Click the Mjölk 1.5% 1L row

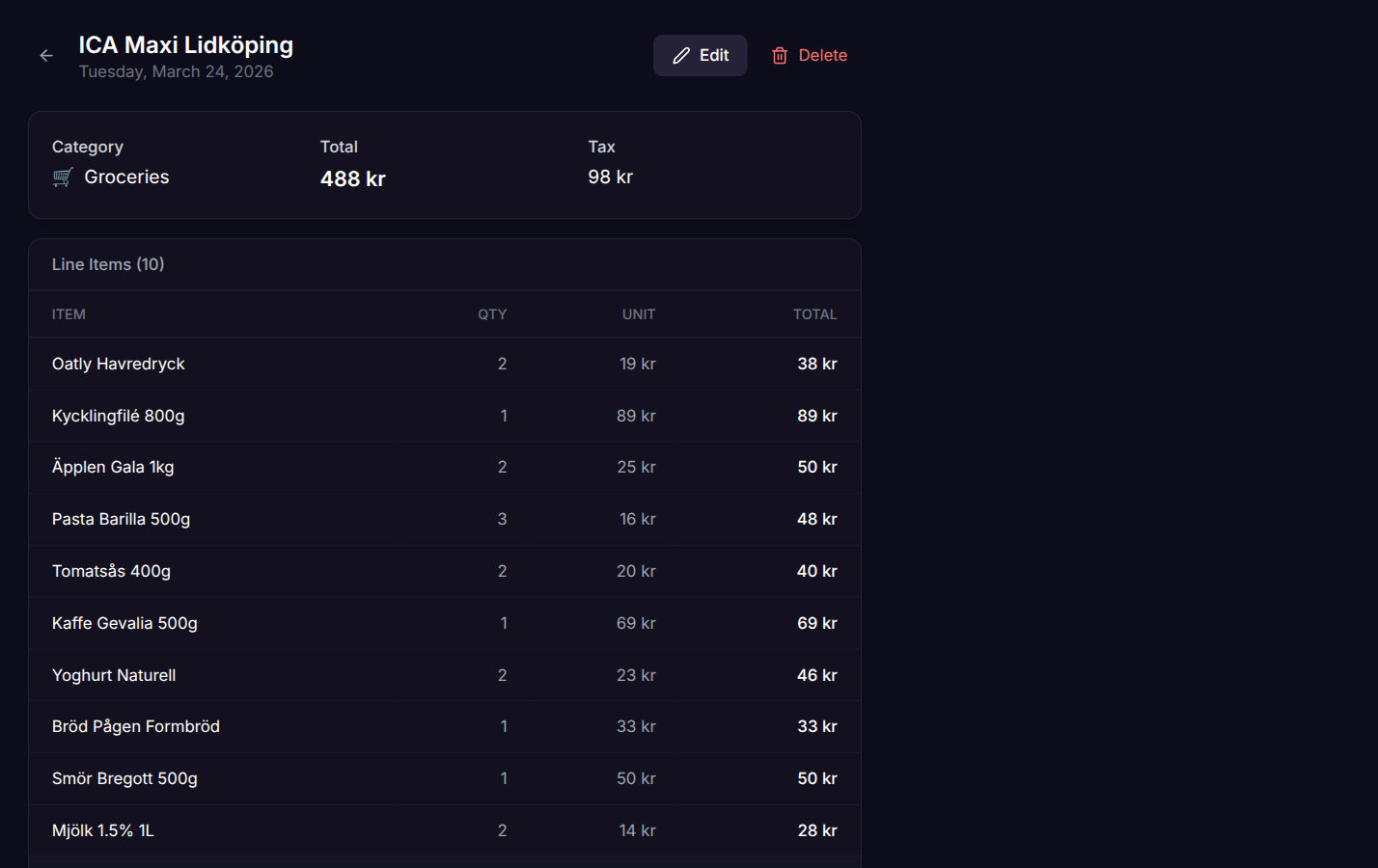click(103, 830)
